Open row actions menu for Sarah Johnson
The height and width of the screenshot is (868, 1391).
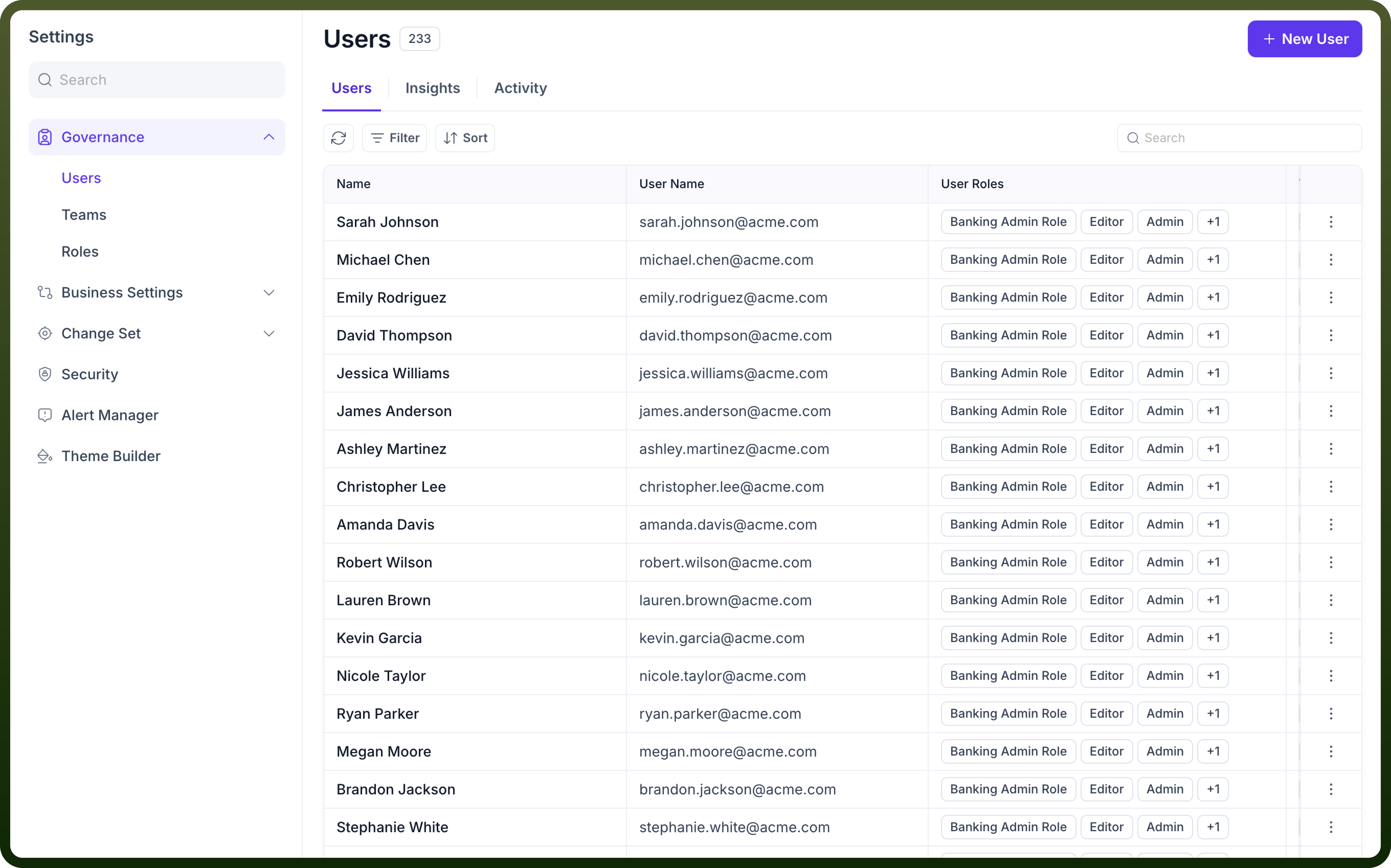(1331, 222)
